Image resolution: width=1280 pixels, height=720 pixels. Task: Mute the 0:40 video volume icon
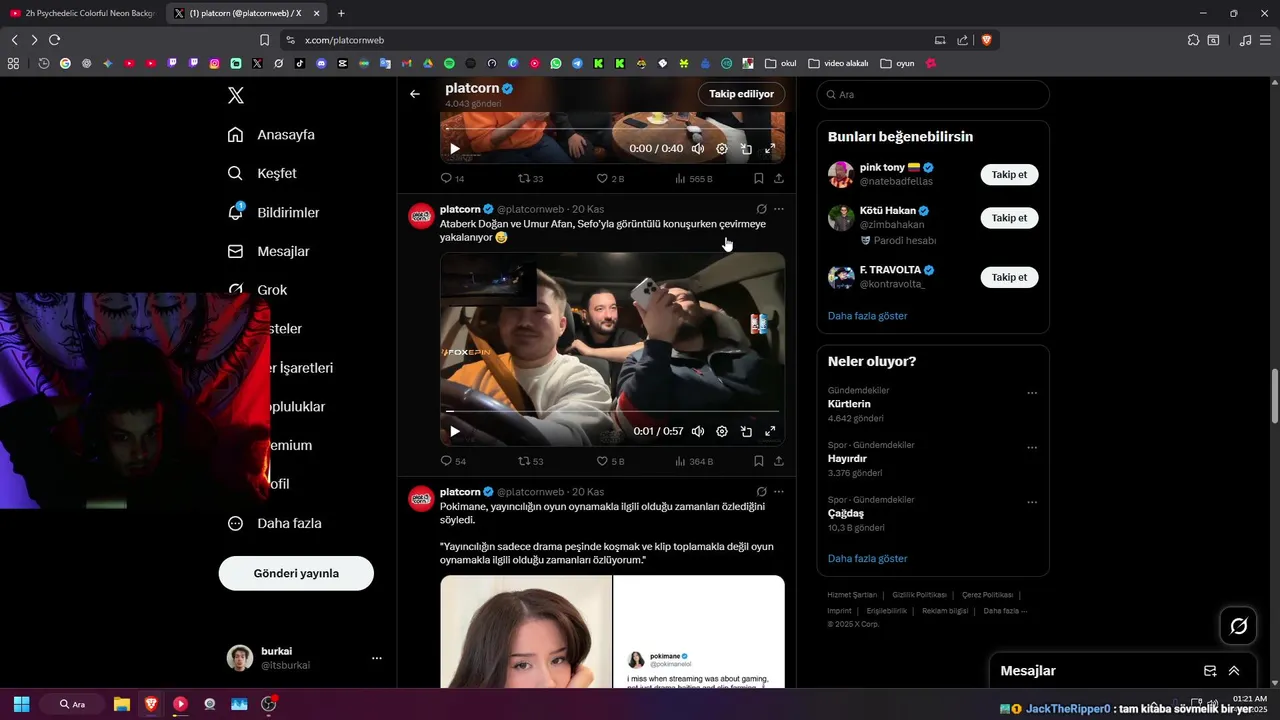(x=698, y=149)
